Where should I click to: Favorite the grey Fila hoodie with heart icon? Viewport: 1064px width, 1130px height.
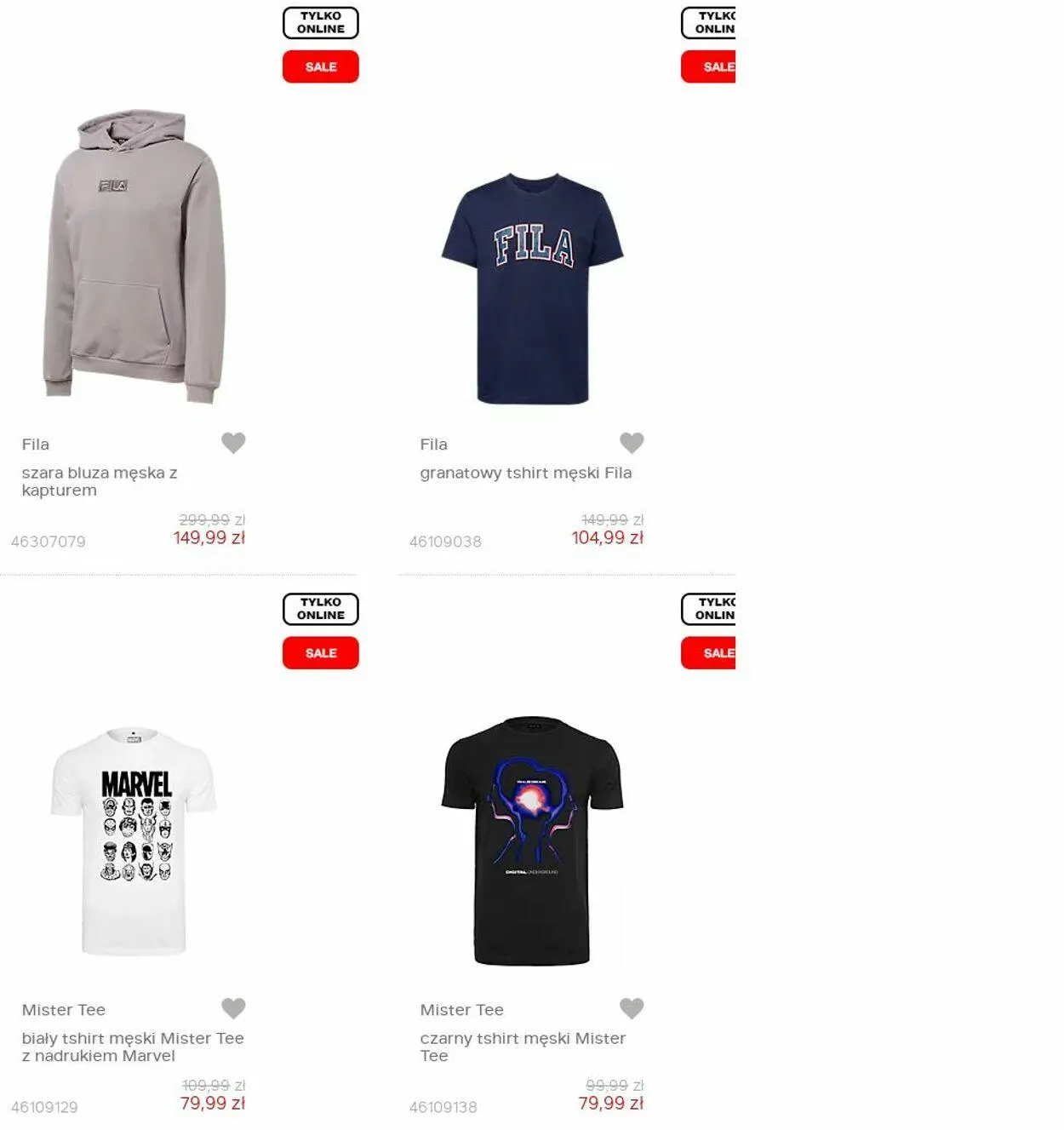click(233, 443)
